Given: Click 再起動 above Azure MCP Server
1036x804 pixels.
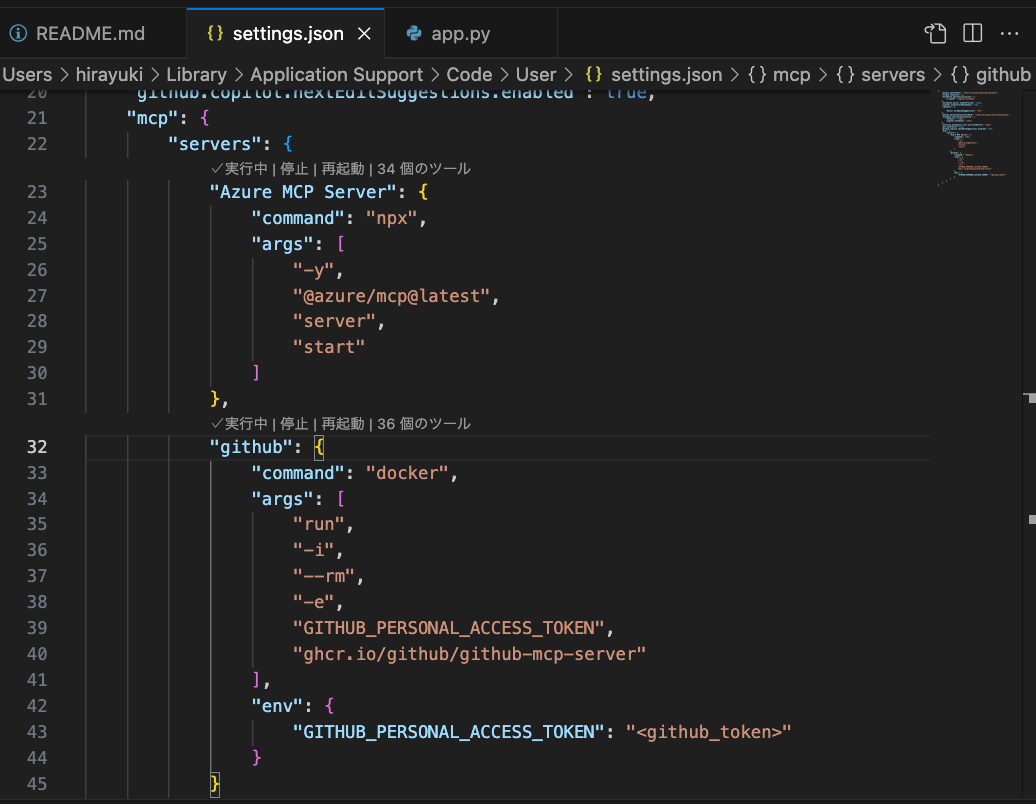Looking at the screenshot, I should click(x=342, y=168).
